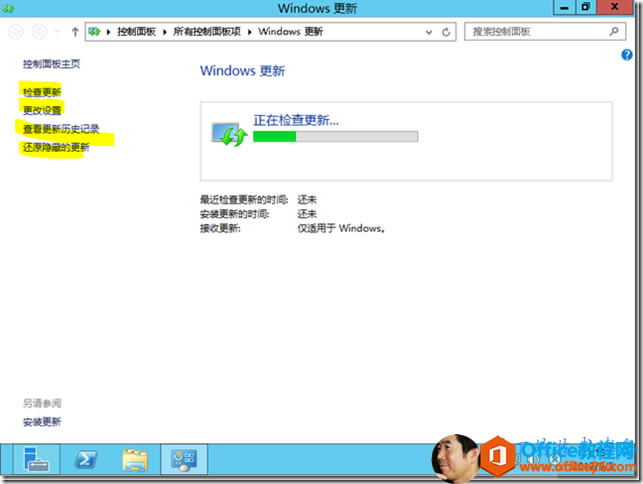View 查看更新历史记录 link
Screen dimensions: 643x484
click(x=61, y=129)
